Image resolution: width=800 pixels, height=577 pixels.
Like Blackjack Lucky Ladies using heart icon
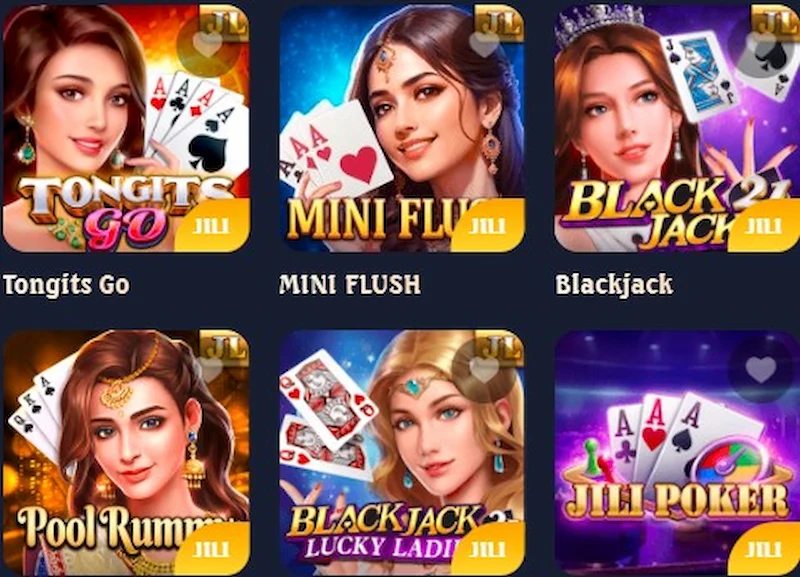[484, 369]
